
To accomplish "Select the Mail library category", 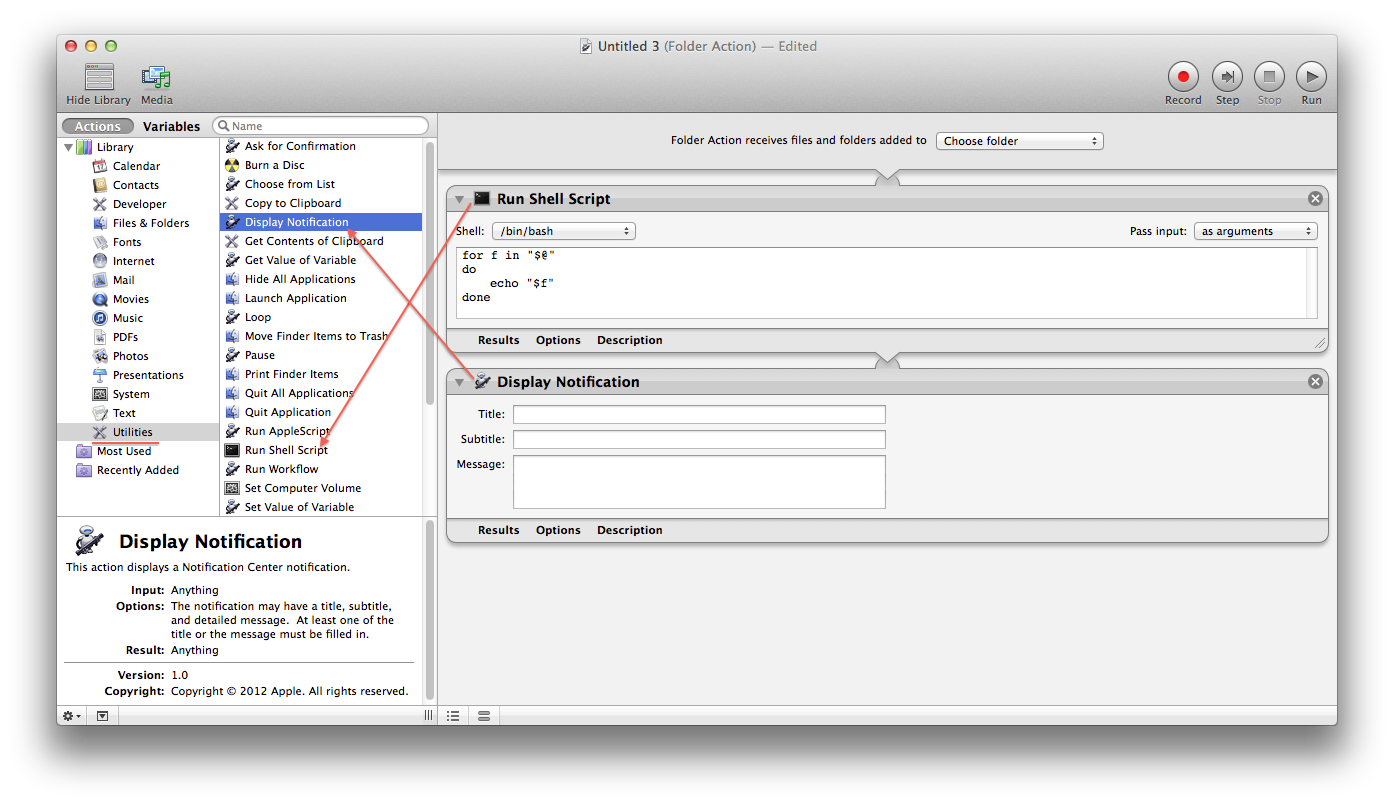I will click(x=124, y=280).
